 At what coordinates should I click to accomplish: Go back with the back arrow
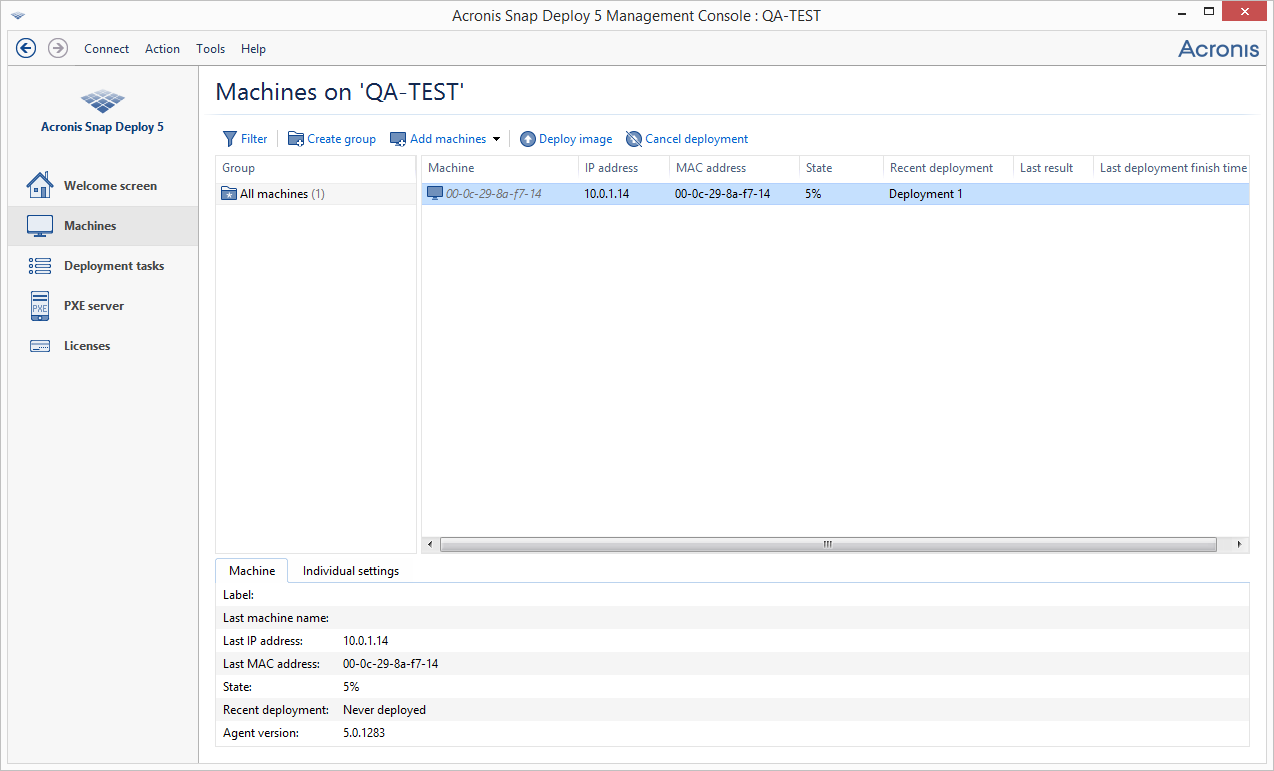26,48
